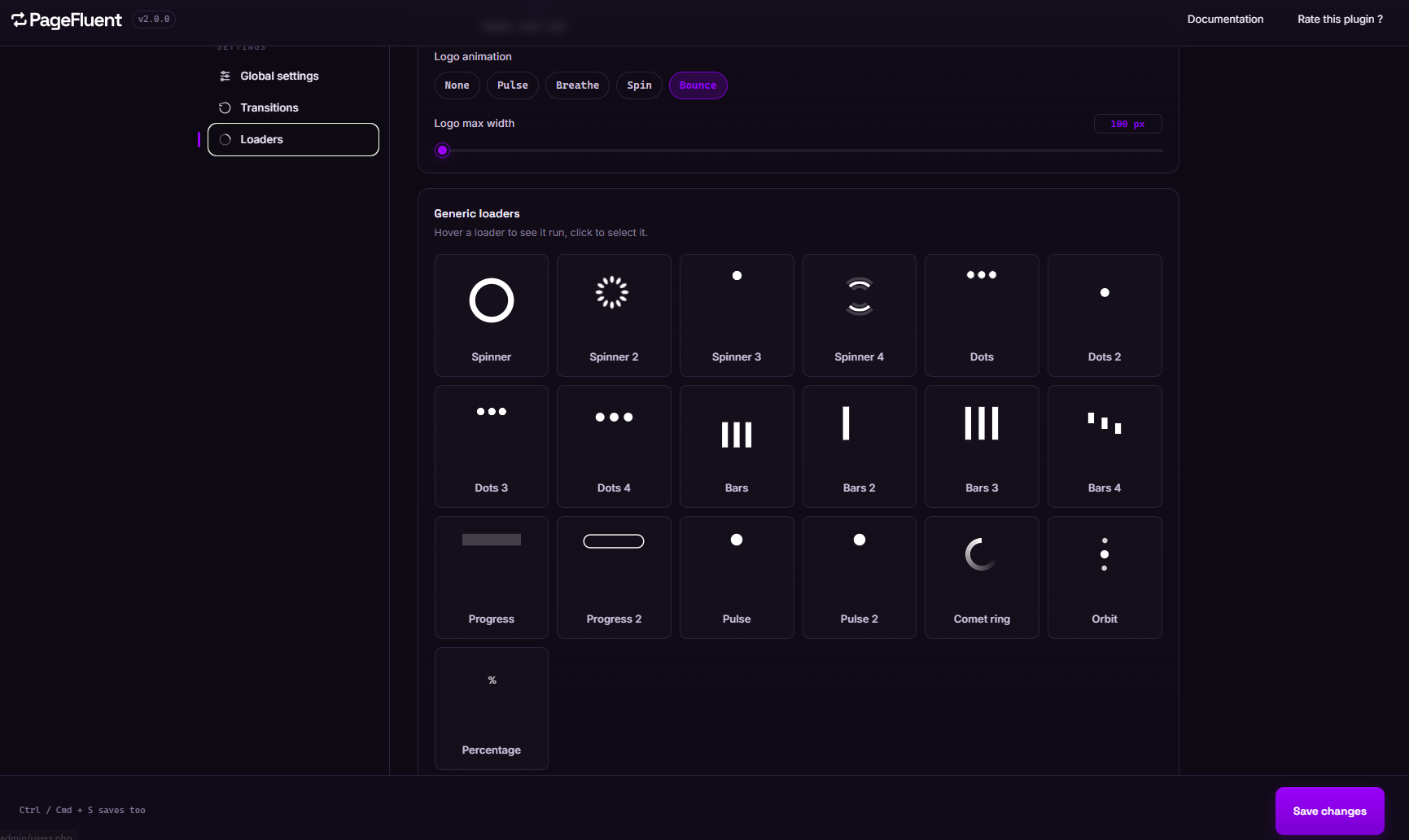Viewport: 1409px width, 840px height.
Task: Pick the Dots 3 loader
Action: pos(492,446)
